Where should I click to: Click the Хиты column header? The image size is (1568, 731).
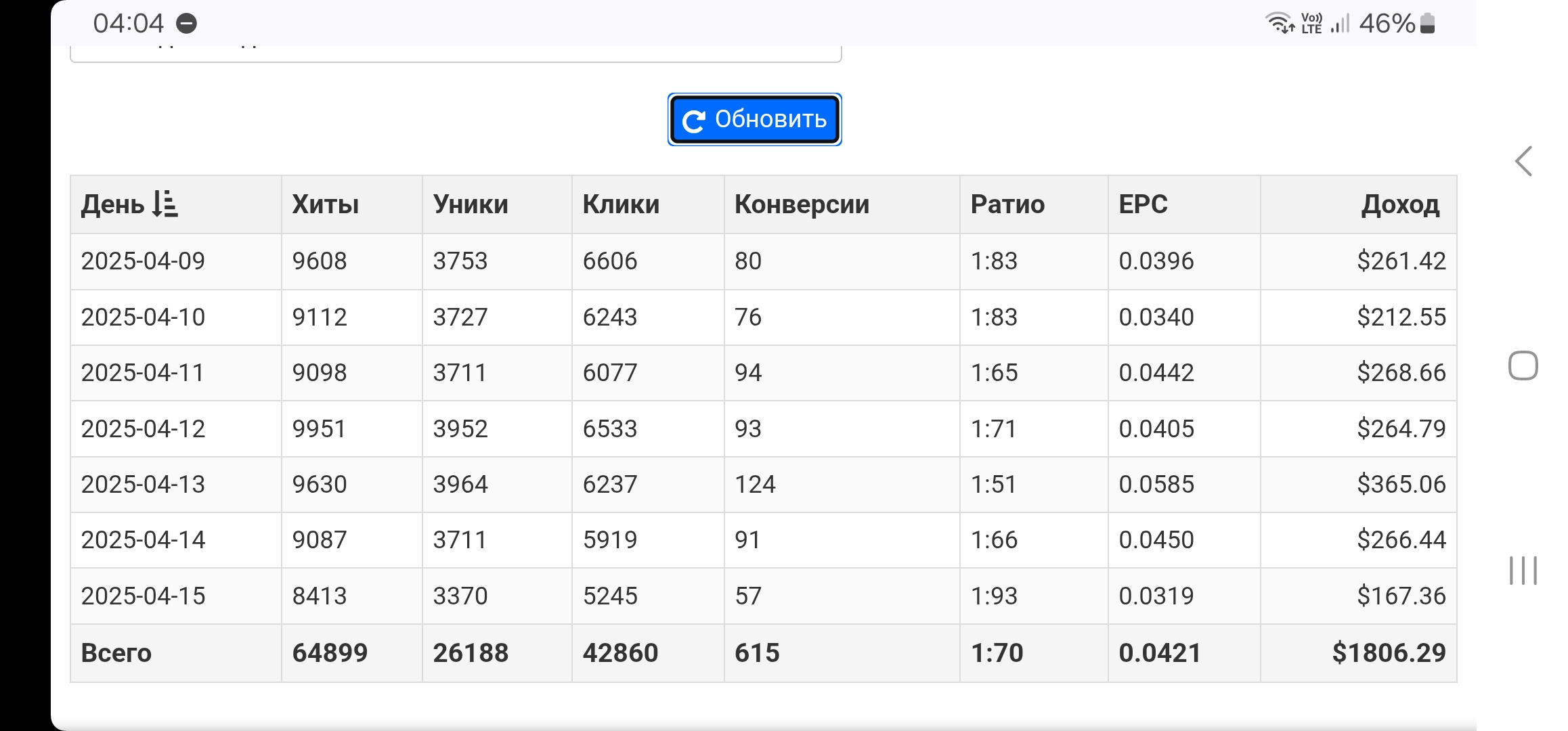tap(326, 204)
